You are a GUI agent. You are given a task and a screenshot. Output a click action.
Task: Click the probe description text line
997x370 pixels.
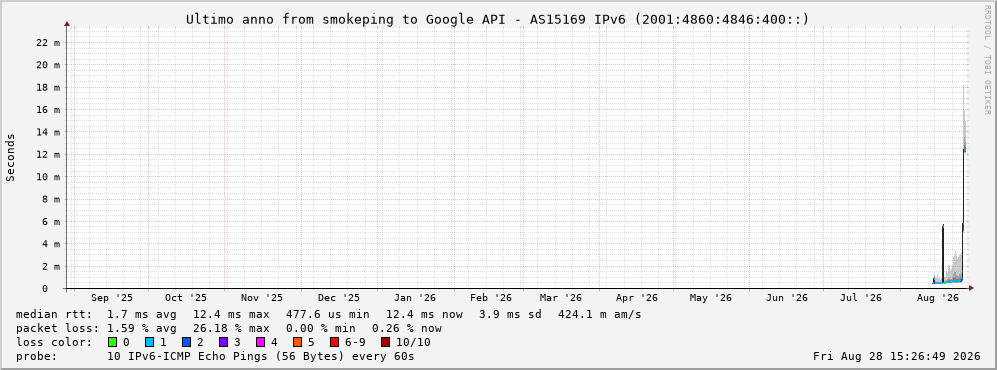[215, 356]
